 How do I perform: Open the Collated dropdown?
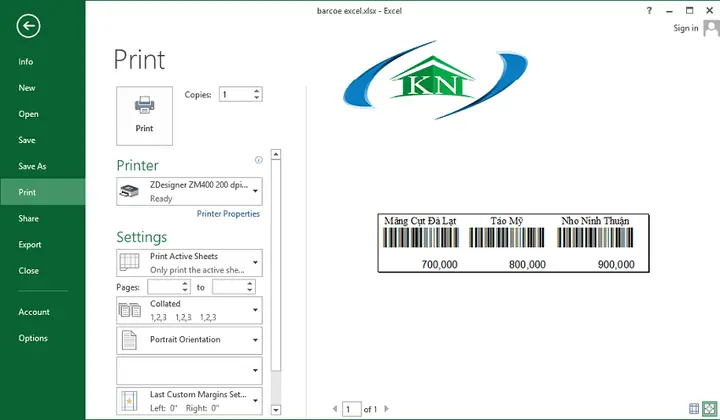click(x=189, y=310)
